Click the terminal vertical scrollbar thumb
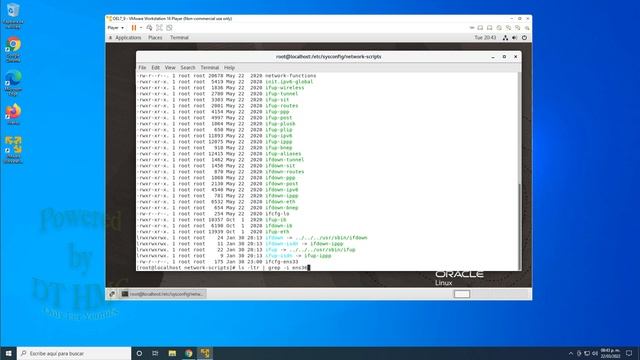The width and height of the screenshot is (640, 360). [x=519, y=226]
